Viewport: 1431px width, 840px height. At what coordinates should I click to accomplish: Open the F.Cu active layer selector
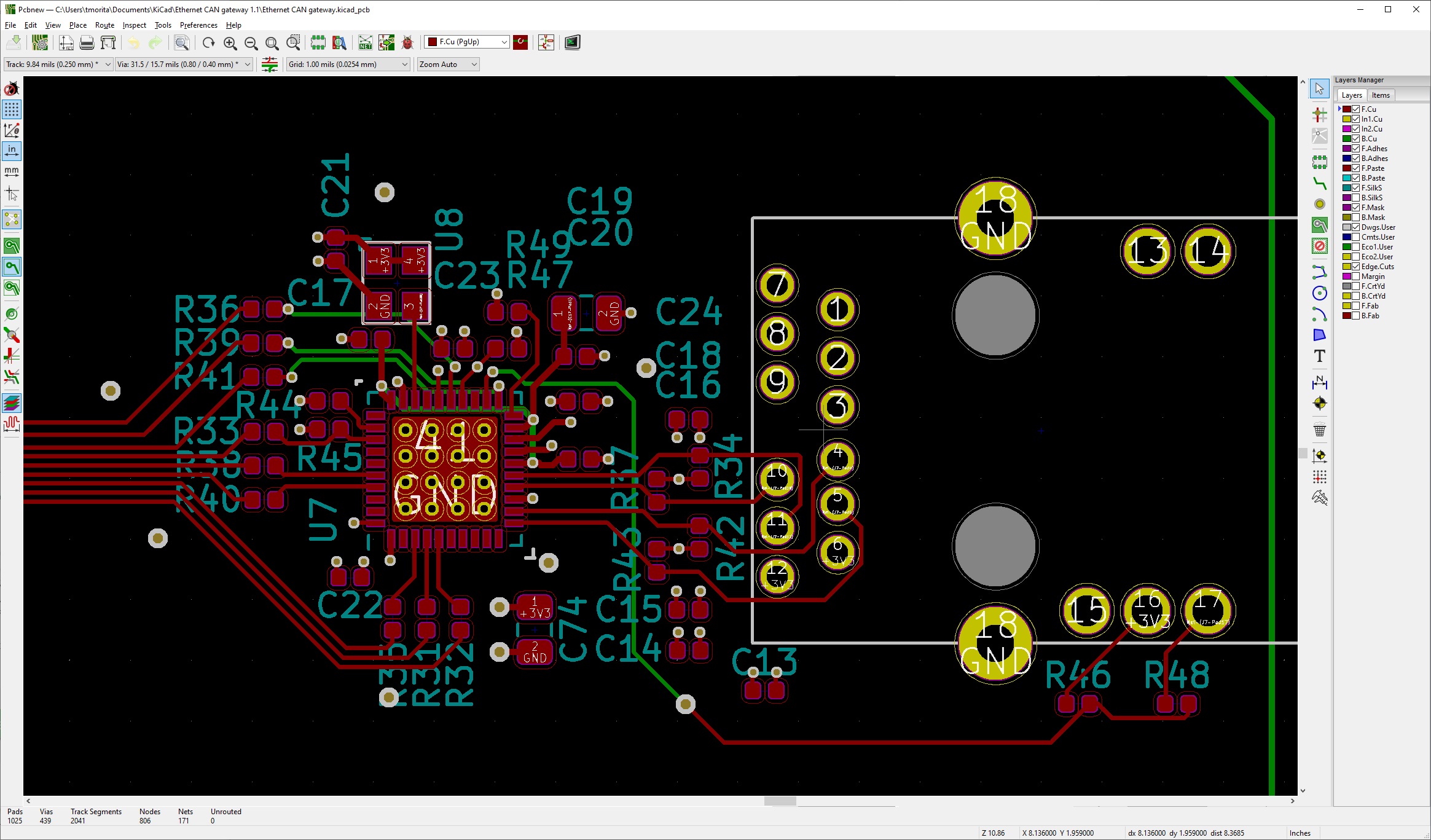coord(467,42)
